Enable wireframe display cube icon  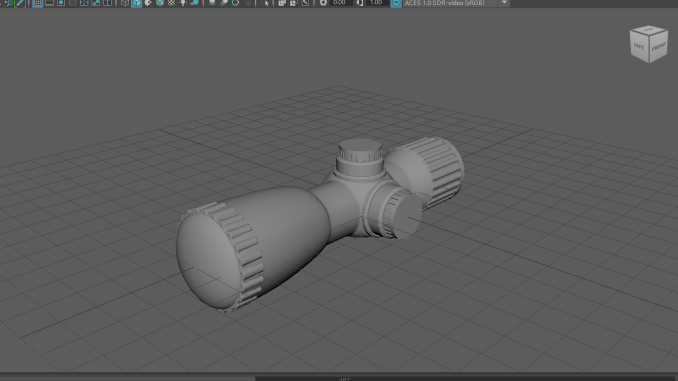click(x=125, y=3)
